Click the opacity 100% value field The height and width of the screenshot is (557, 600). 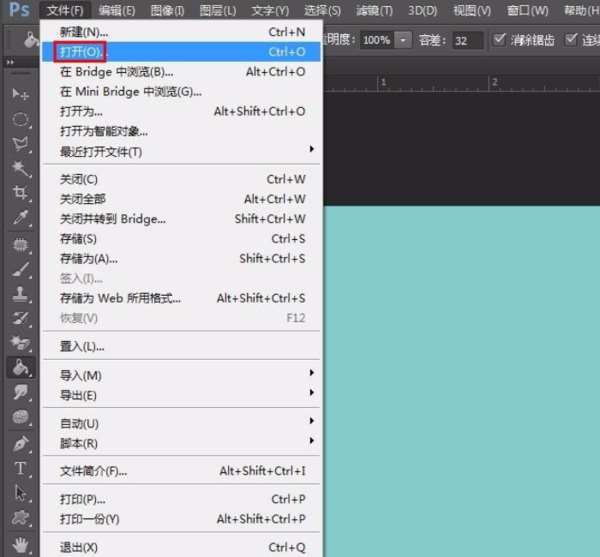[377, 40]
